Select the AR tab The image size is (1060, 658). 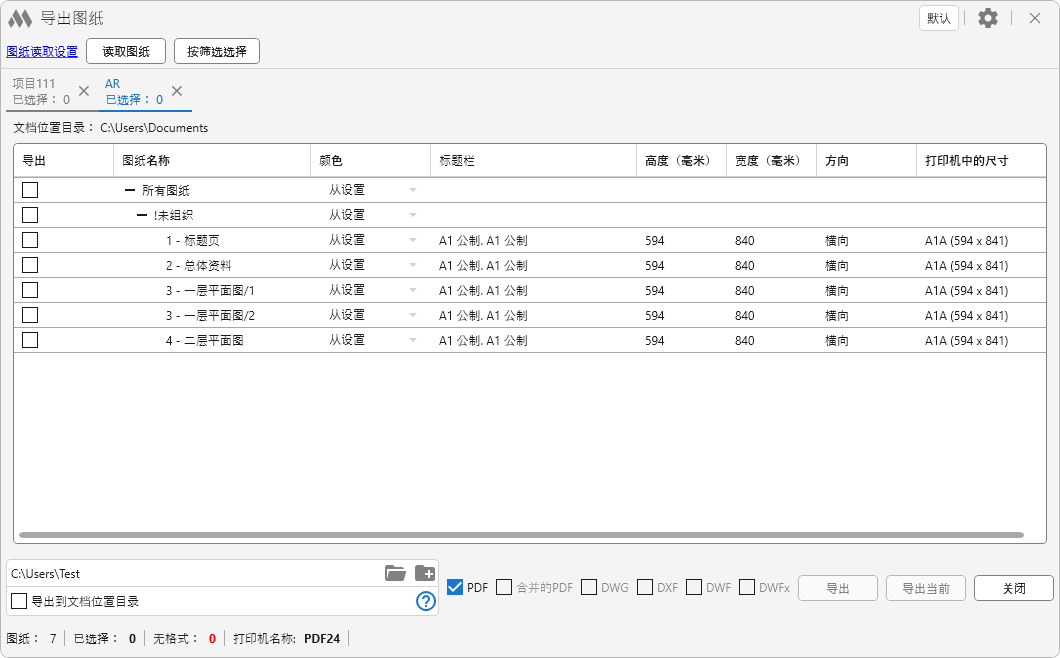tap(133, 91)
